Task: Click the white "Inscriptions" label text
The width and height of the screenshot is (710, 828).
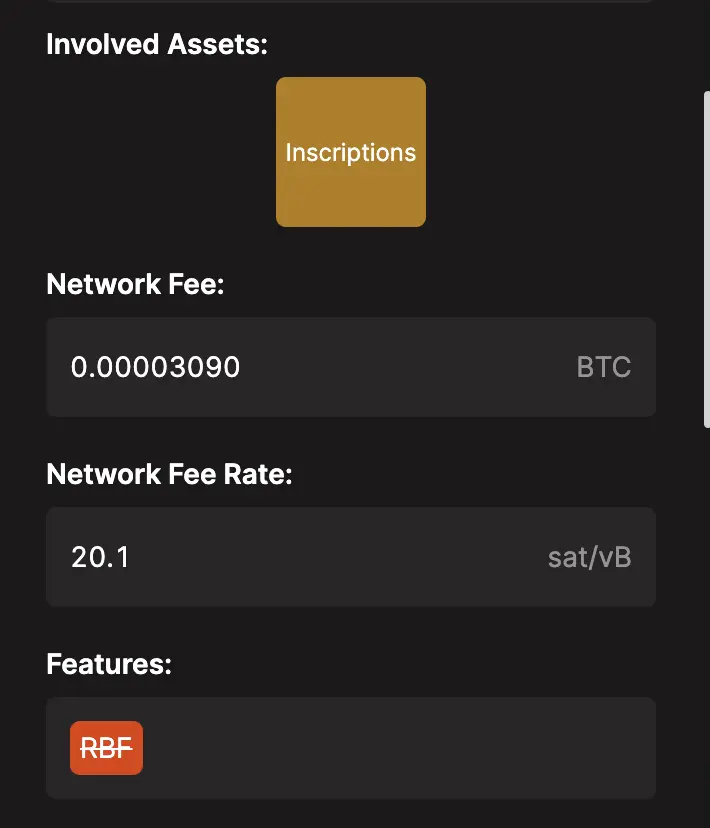Action: coord(350,153)
